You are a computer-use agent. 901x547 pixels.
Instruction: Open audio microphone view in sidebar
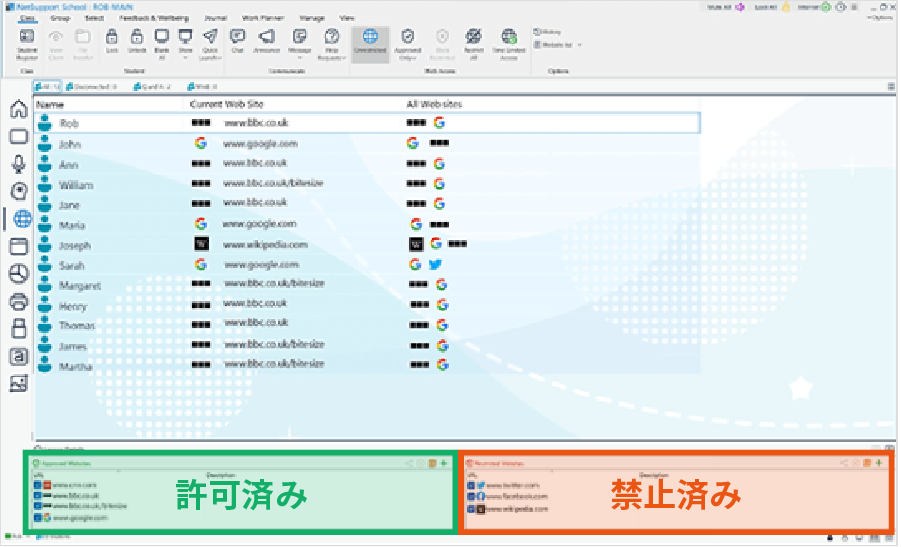[x=19, y=164]
